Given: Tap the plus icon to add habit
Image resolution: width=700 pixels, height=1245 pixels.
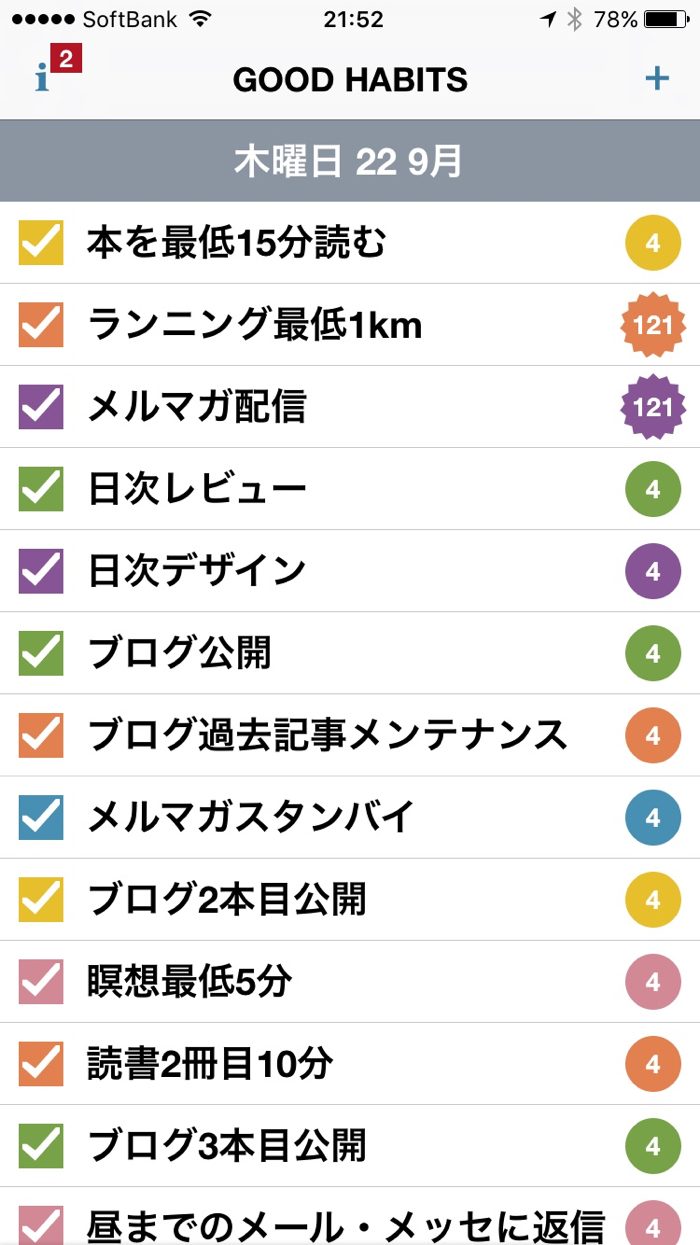Looking at the screenshot, I should point(656,78).
